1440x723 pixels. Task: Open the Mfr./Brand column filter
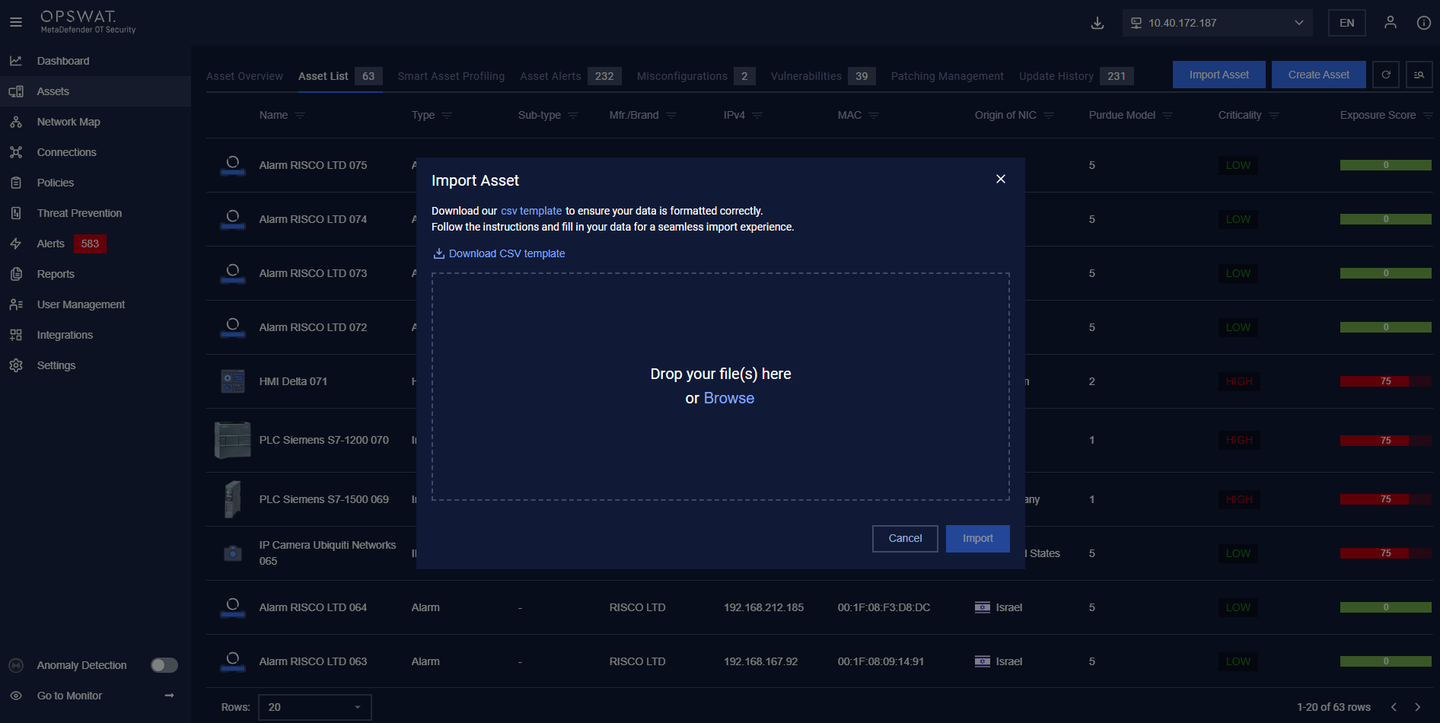[x=671, y=116]
